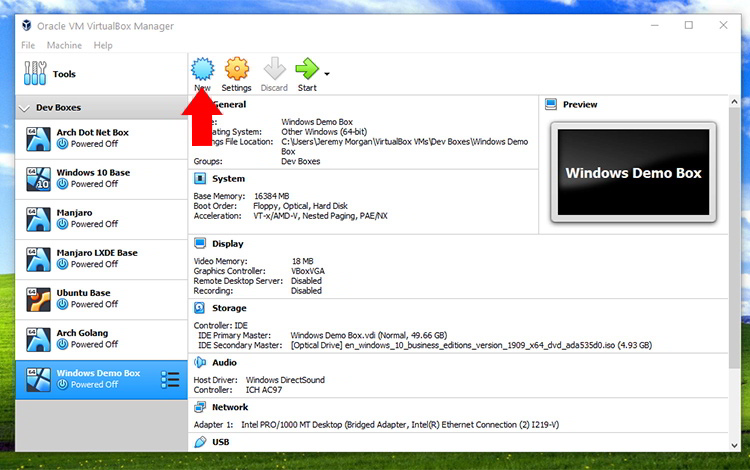
Task: Open the Audio settings heading link
Action: [224, 362]
